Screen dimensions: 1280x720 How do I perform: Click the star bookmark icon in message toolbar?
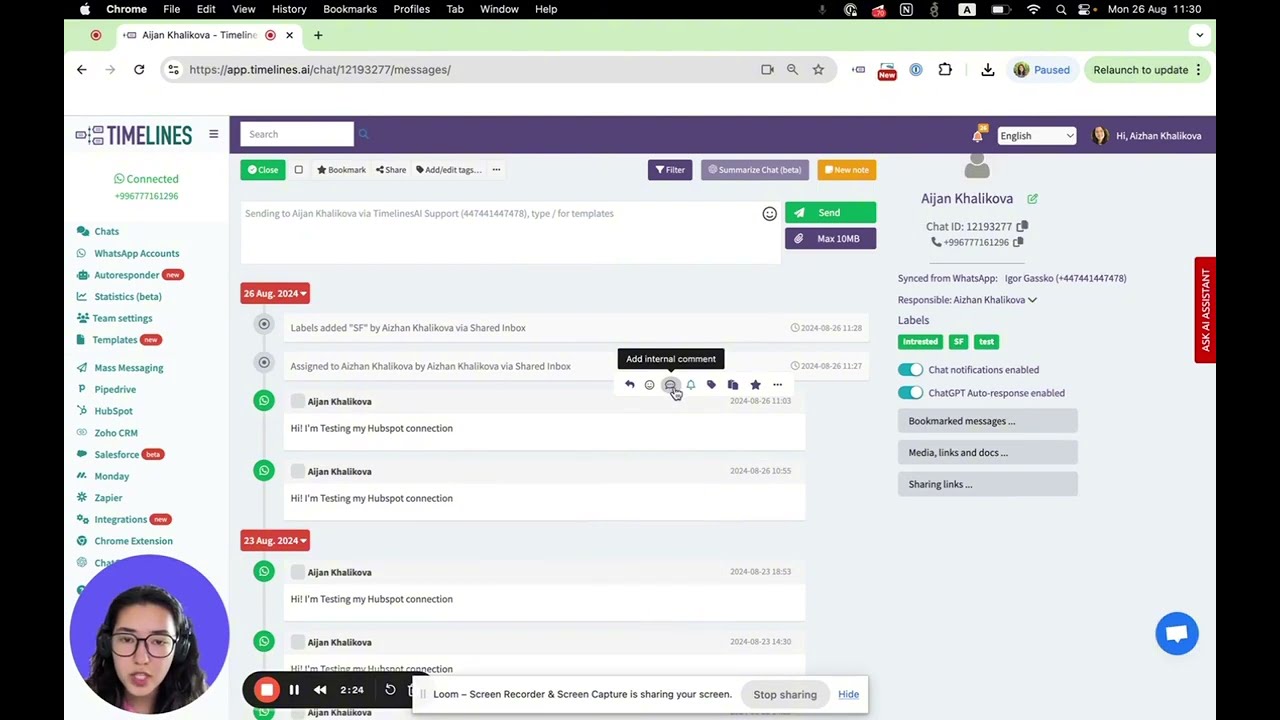coord(755,385)
